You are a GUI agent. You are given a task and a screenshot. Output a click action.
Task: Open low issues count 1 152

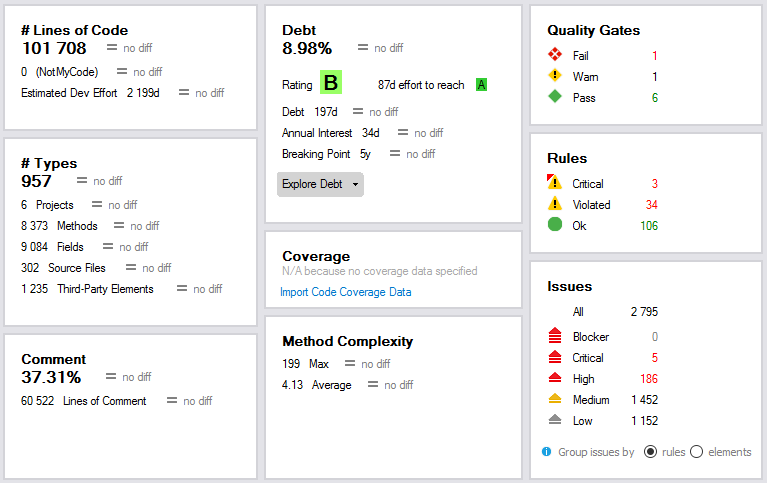644,421
